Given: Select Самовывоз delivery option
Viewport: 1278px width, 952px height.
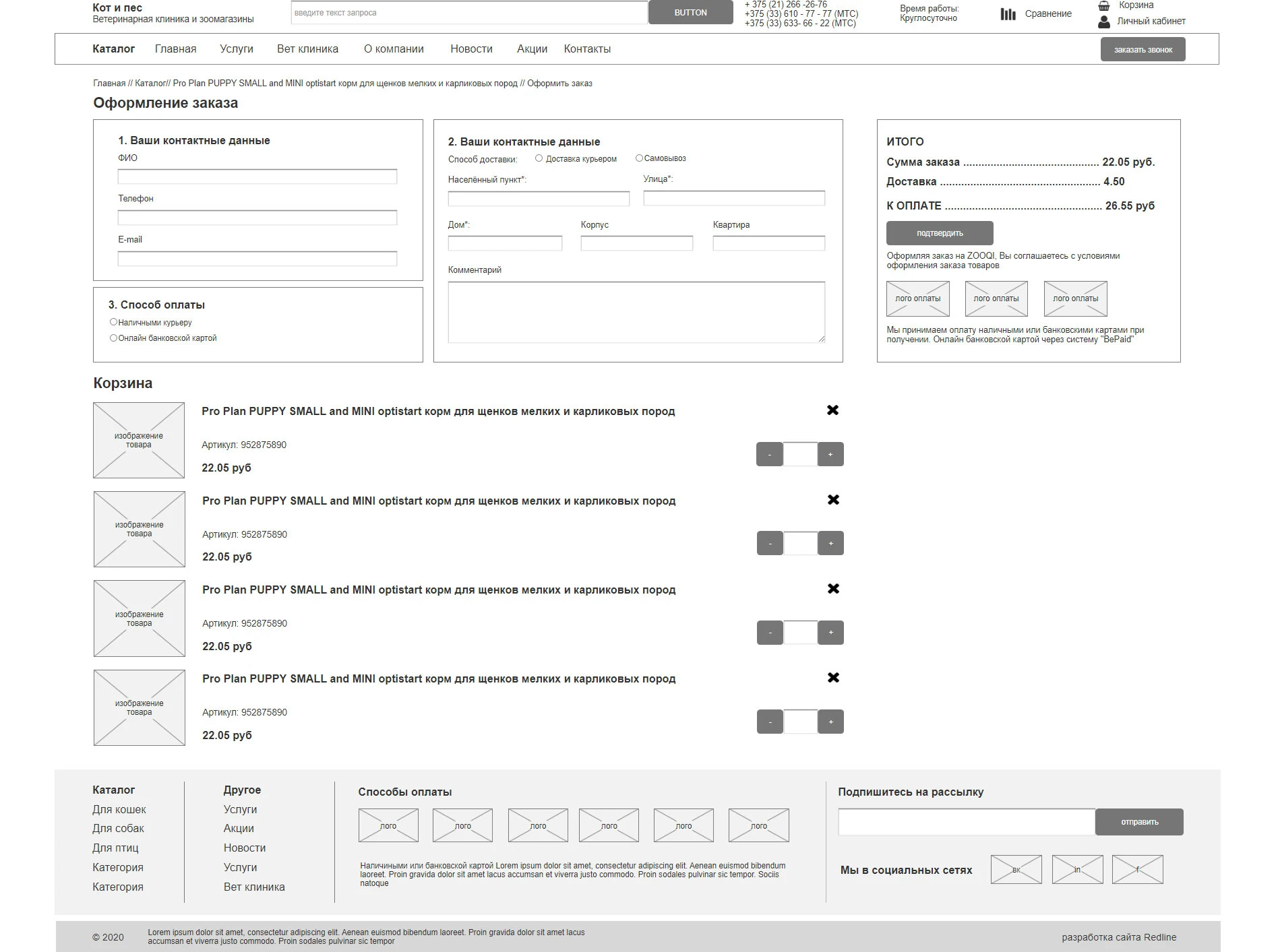Looking at the screenshot, I should coord(639,158).
